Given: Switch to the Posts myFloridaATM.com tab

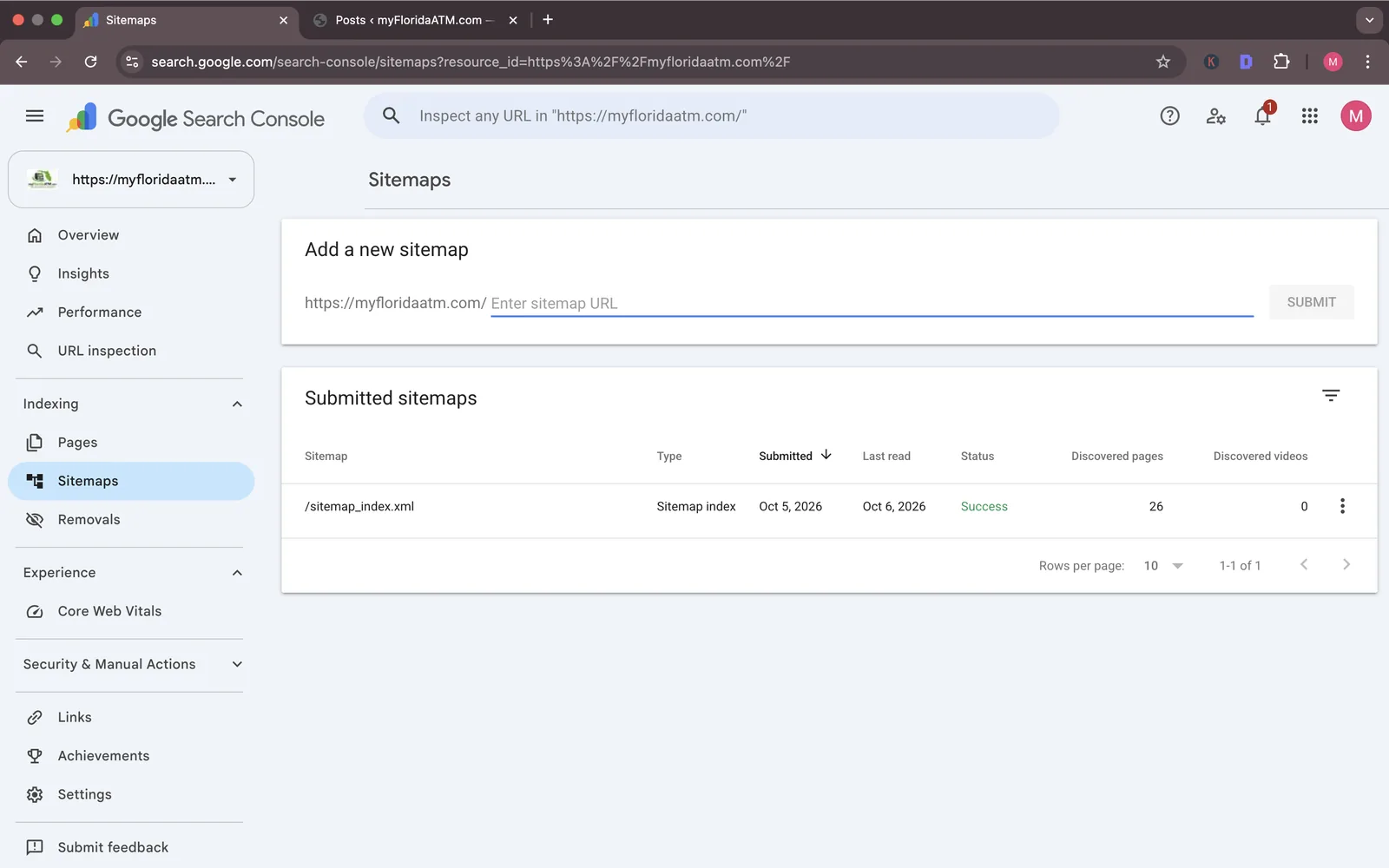Looking at the screenshot, I should click(414, 20).
